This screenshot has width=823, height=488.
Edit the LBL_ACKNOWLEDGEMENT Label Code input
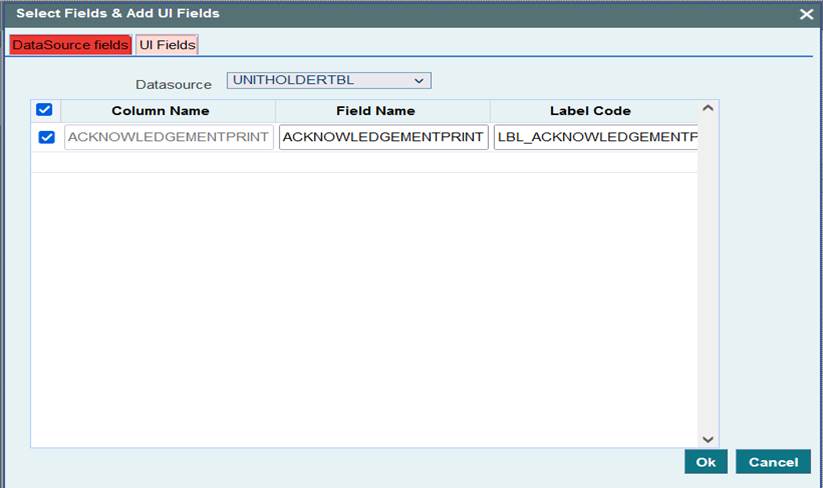596,137
